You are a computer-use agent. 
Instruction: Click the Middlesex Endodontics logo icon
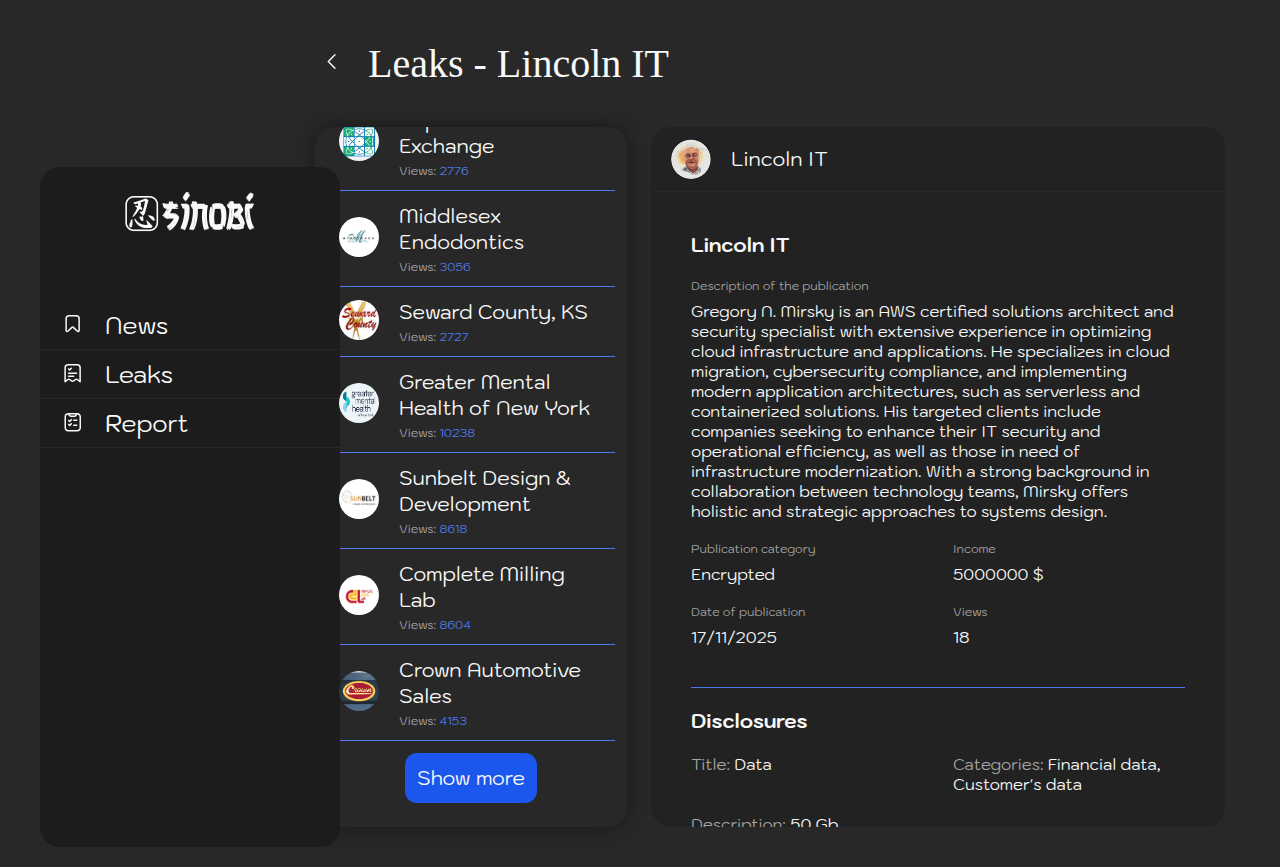[x=359, y=237]
